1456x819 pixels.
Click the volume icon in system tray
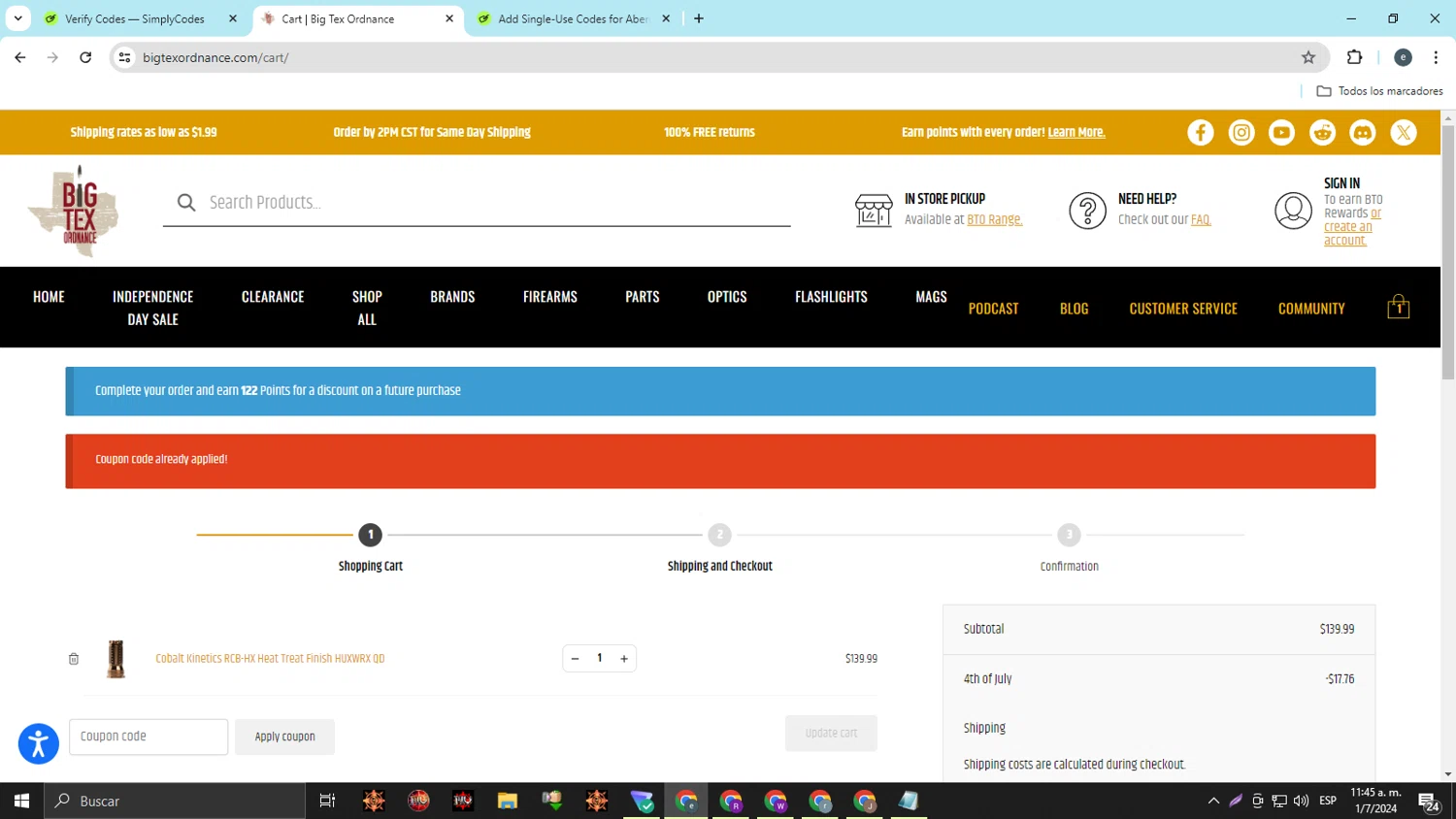tap(1302, 801)
